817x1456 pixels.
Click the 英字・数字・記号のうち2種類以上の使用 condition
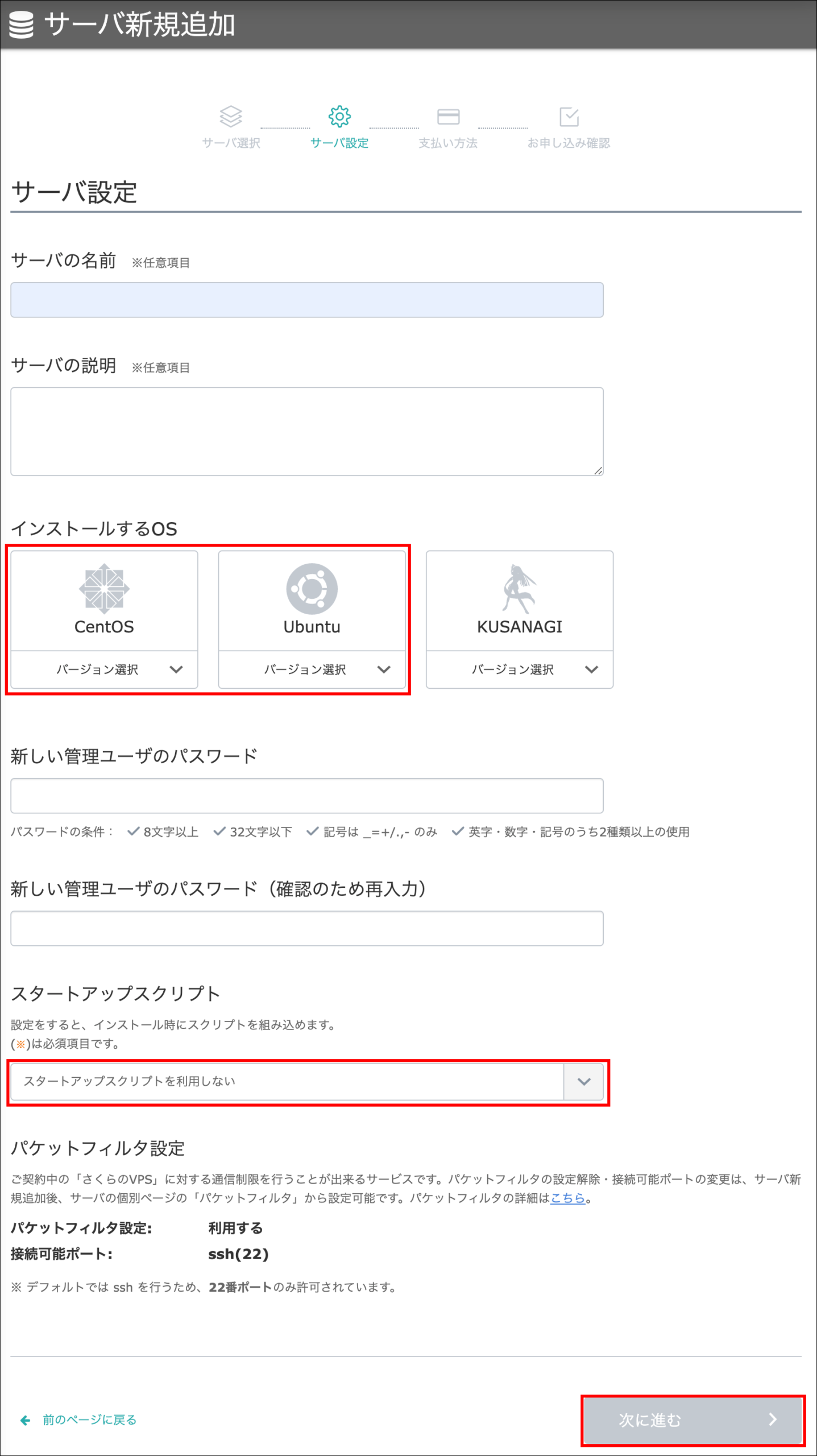(x=571, y=832)
